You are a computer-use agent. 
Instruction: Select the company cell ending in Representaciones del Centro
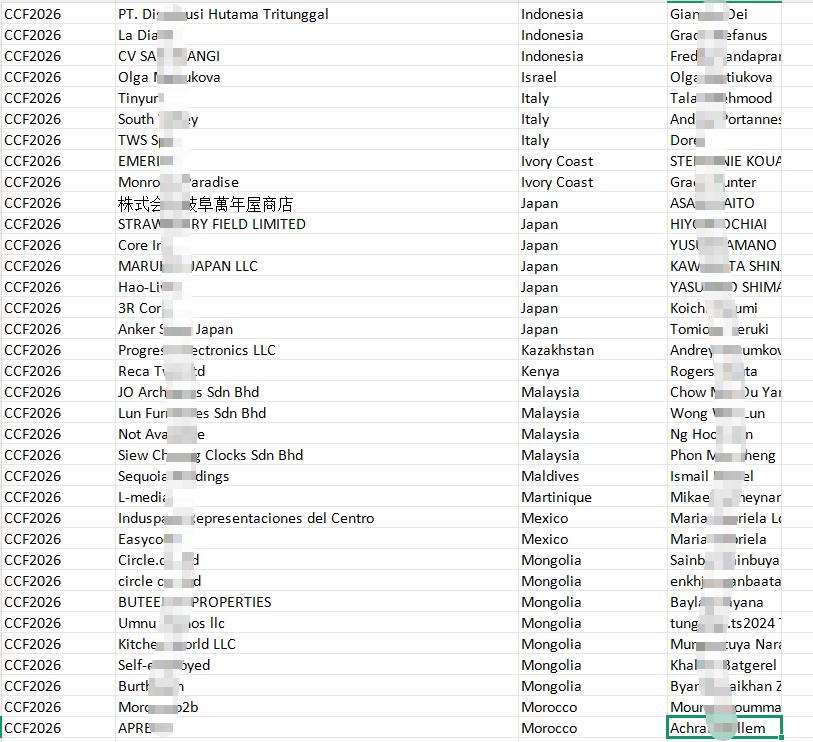[x=246, y=518]
